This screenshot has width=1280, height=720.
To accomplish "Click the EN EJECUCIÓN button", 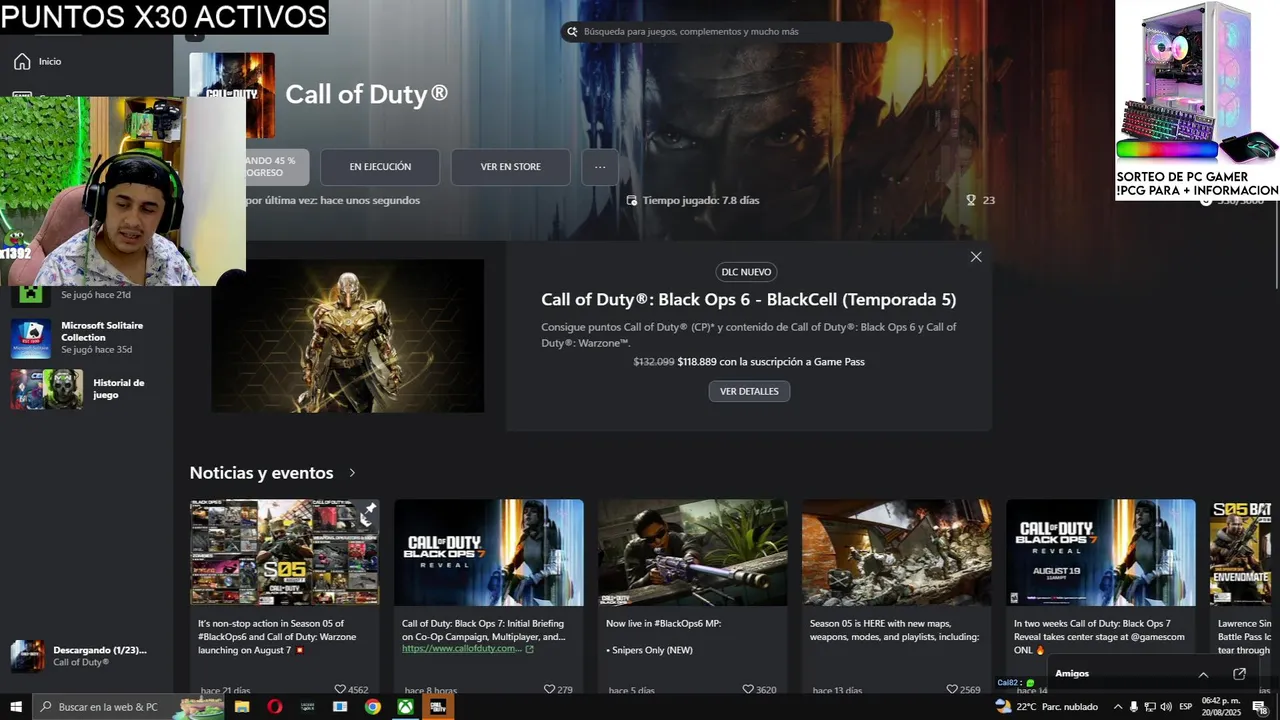I will coord(380,167).
